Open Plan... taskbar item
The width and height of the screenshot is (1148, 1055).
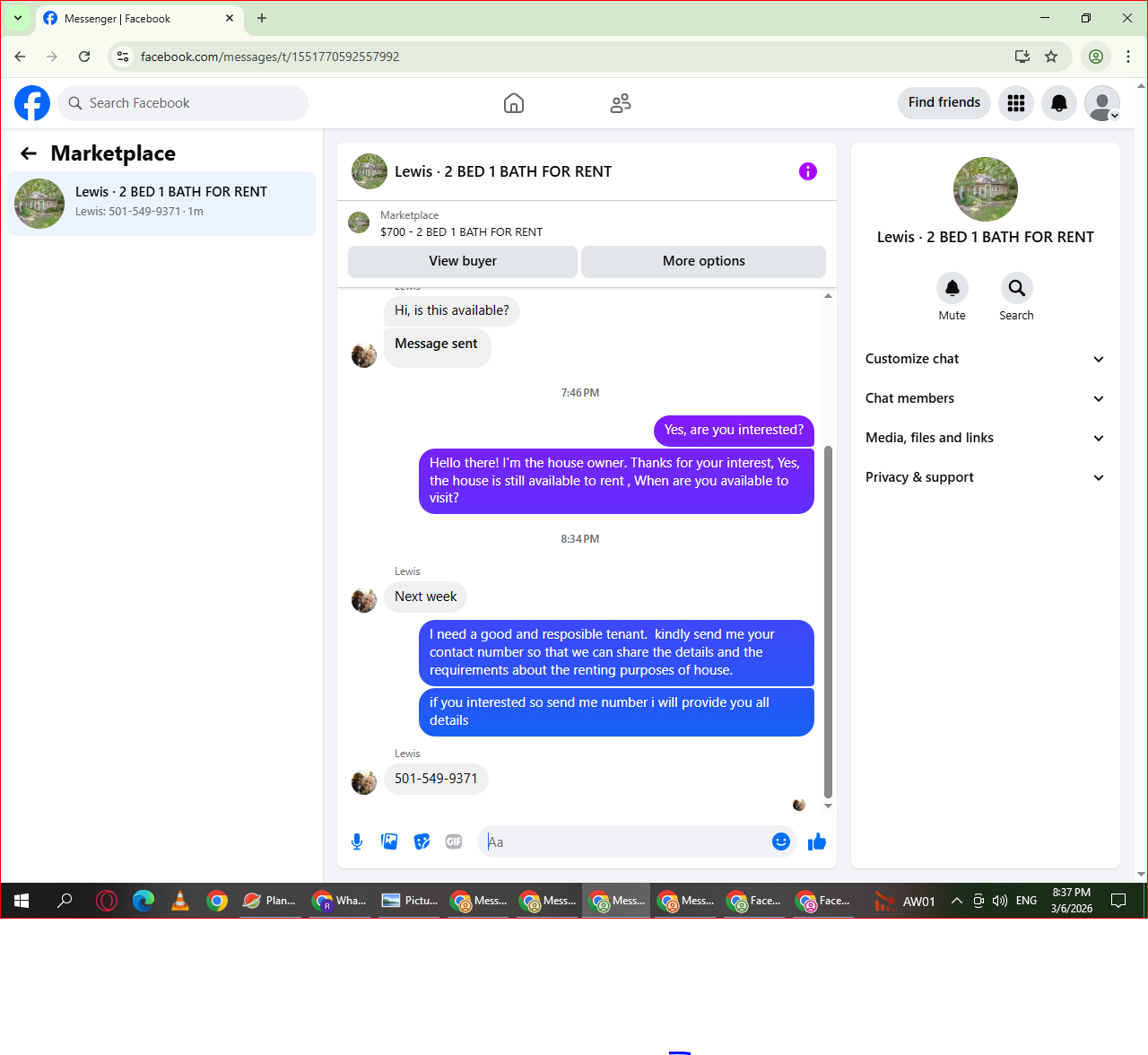pyautogui.click(x=270, y=901)
